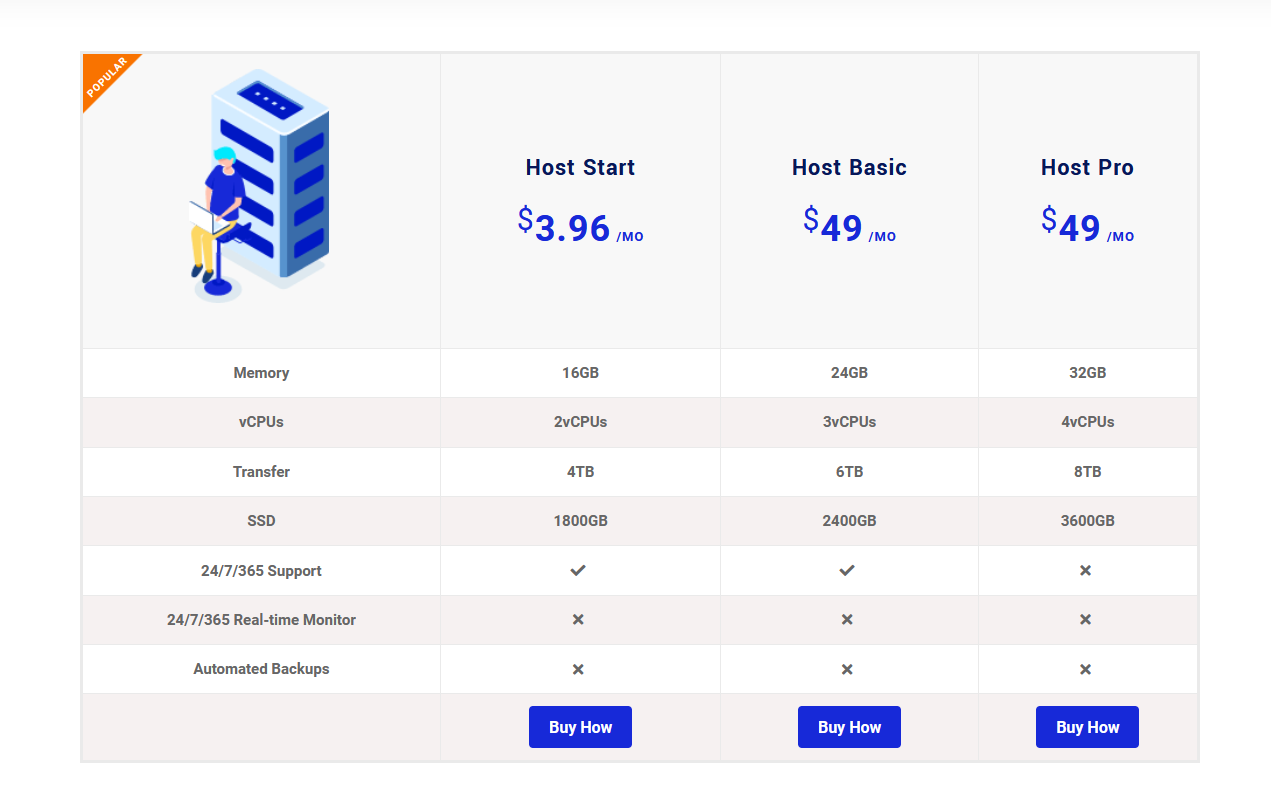
Task: Click the SSD row label
Action: (x=261, y=521)
